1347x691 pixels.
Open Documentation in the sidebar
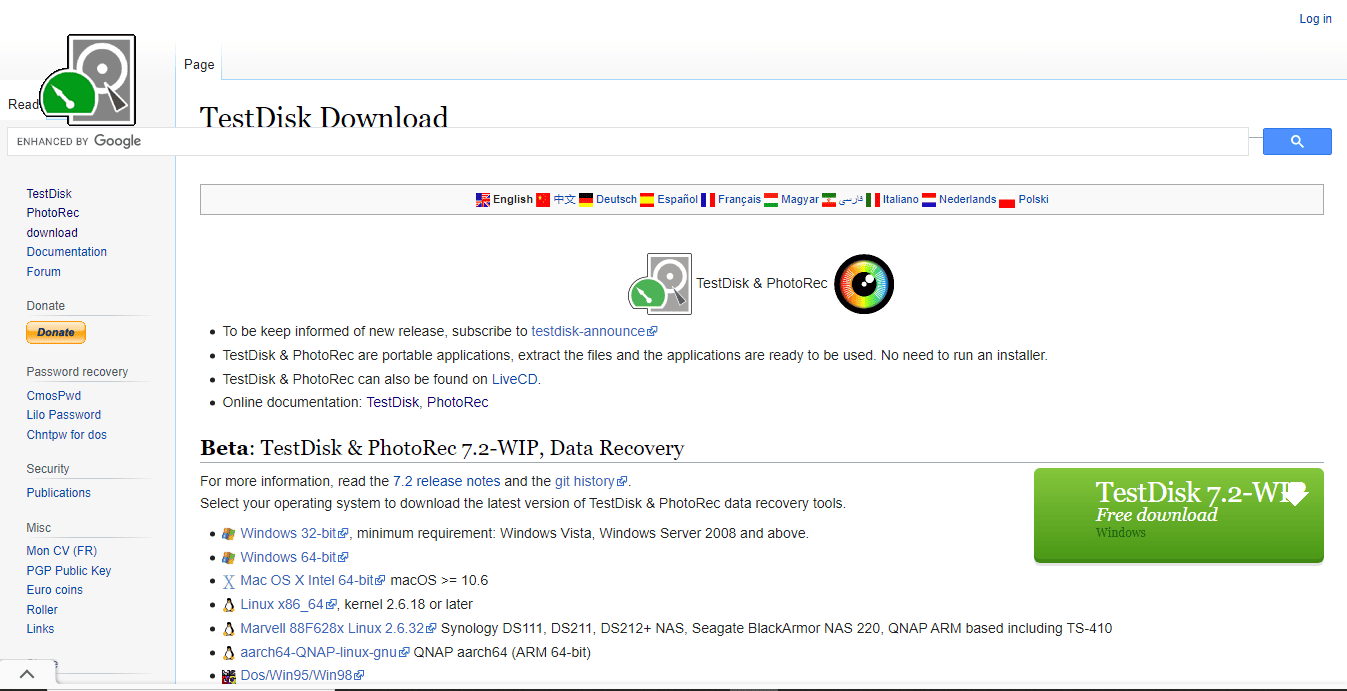tap(67, 252)
